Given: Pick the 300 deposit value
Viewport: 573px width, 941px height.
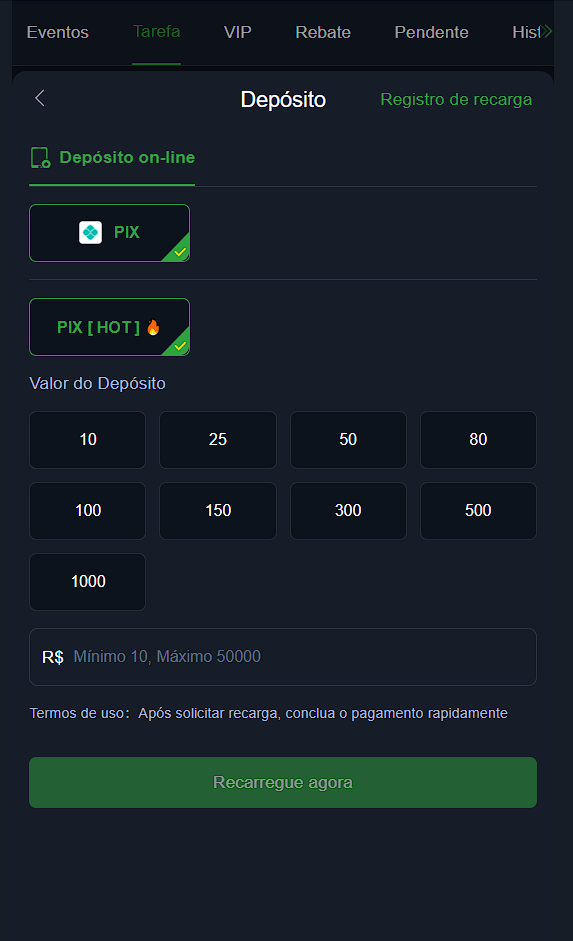Looking at the screenshot, I should (348, 511).
